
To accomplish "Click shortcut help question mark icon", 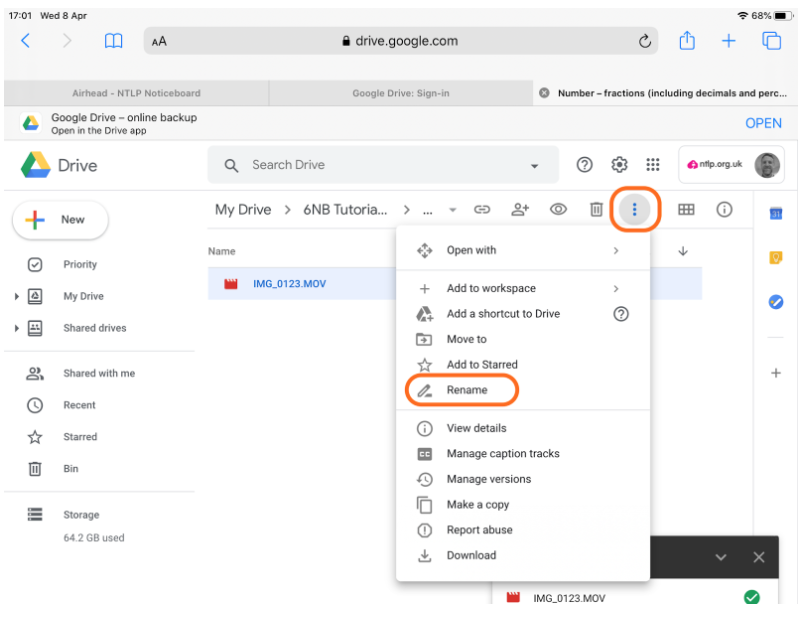I will tap(620, 314).
